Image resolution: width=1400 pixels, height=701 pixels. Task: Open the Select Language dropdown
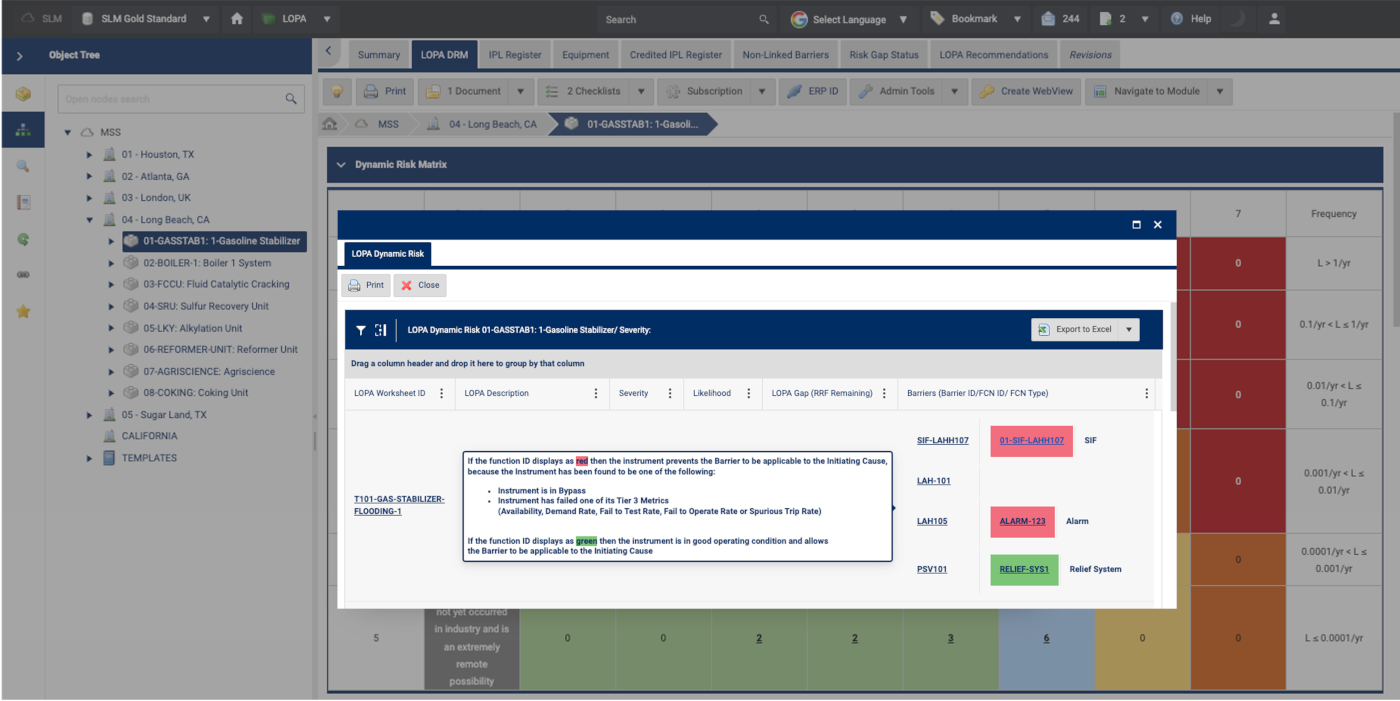pos(849,19)
